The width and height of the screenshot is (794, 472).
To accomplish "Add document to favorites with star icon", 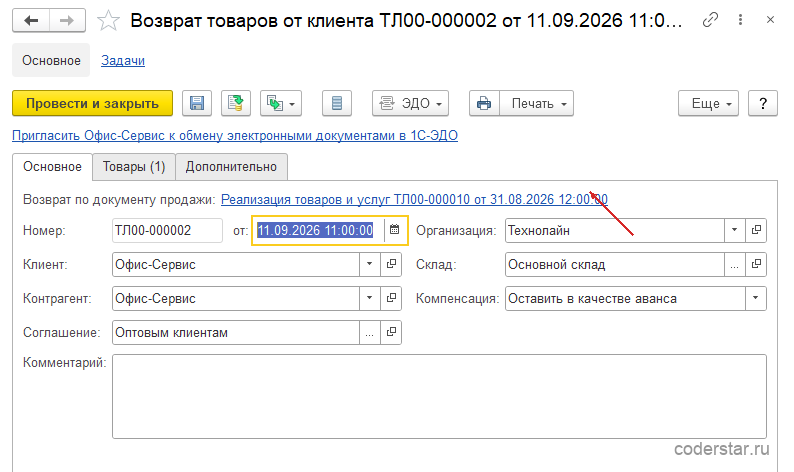I will point(108,21).
